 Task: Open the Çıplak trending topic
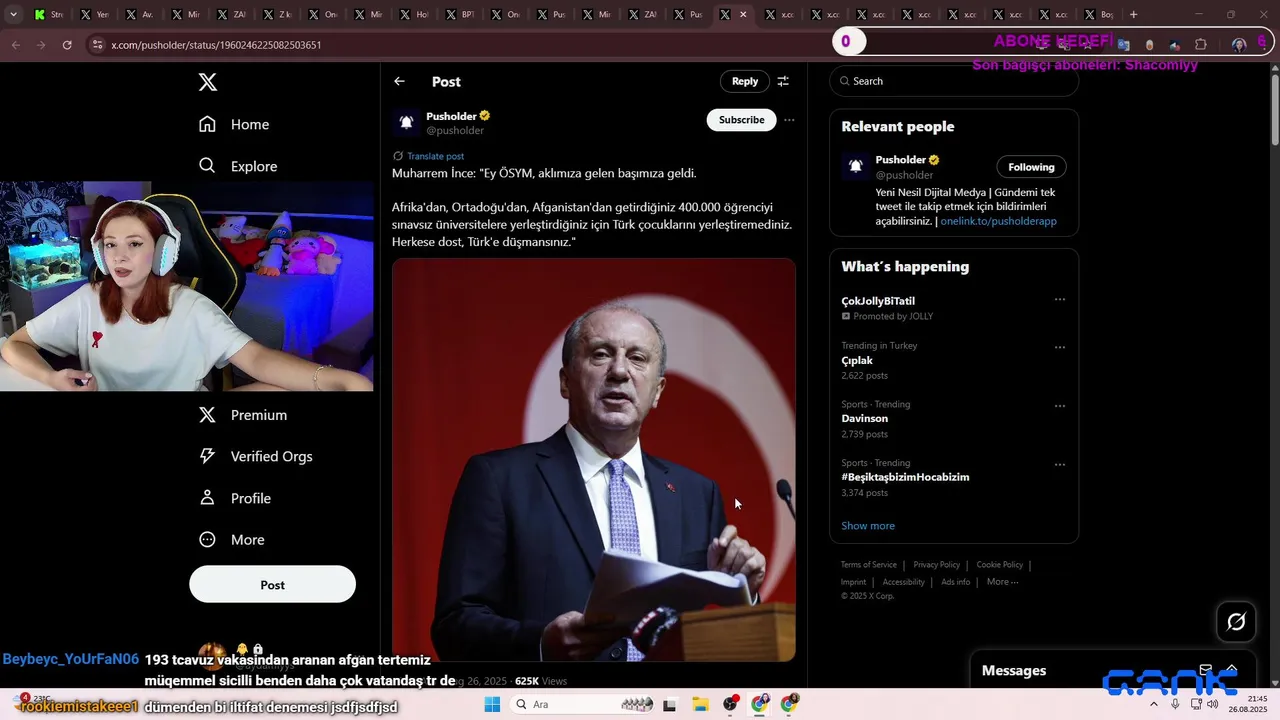coord(857,360)
